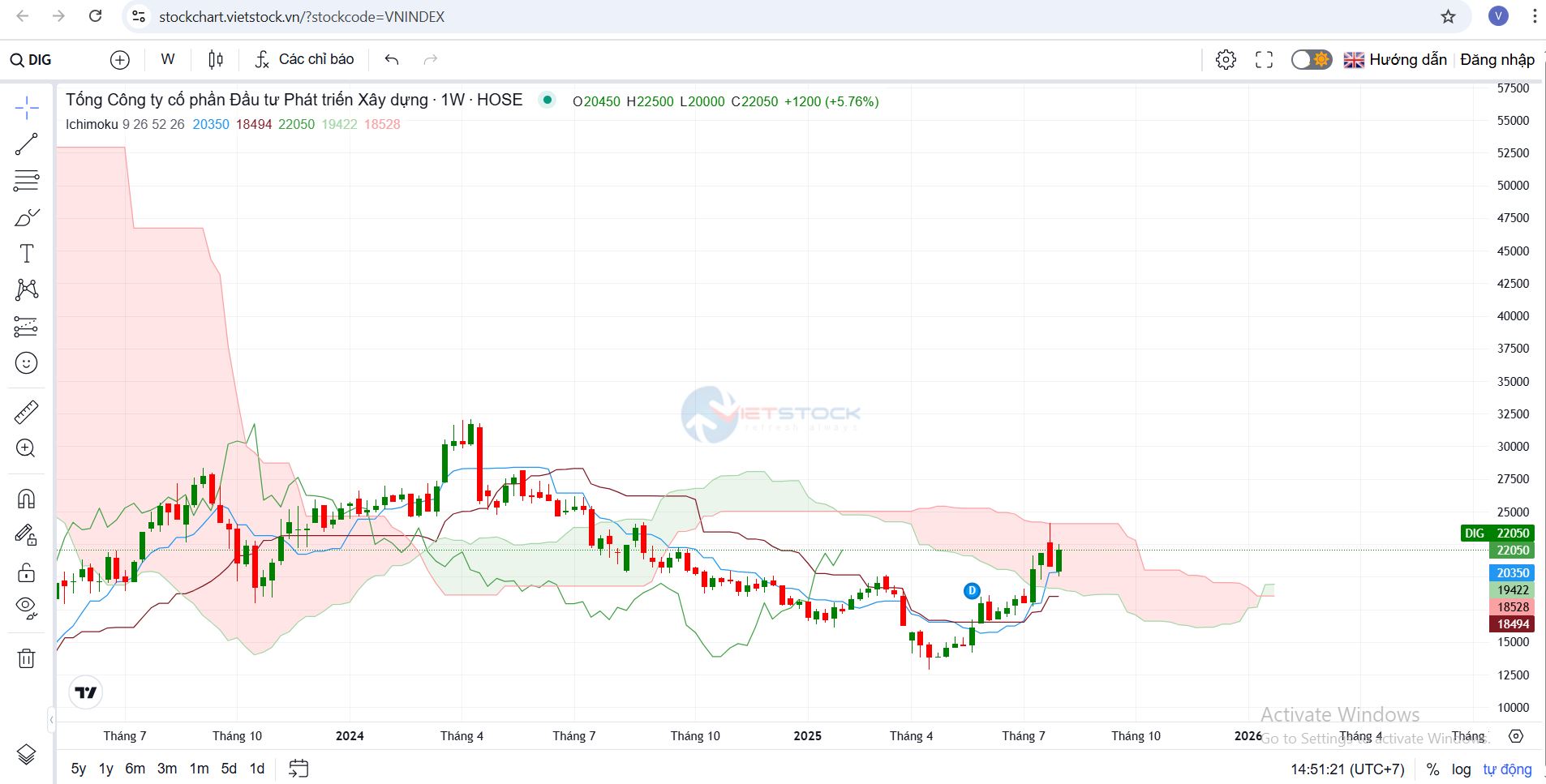
Task: Open the time axis settings gear
Action: click(1516, 736)
